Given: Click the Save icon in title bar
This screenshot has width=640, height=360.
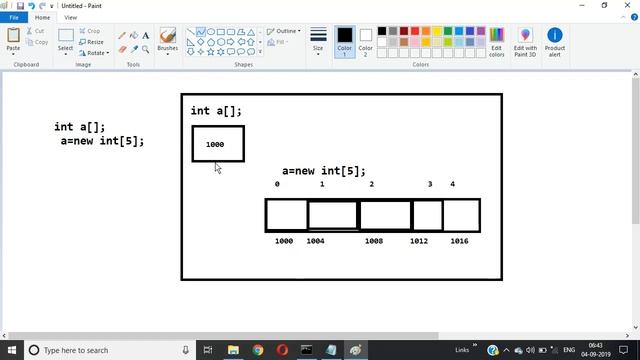Looking at the screenshot, I should [x=20, y=6].
